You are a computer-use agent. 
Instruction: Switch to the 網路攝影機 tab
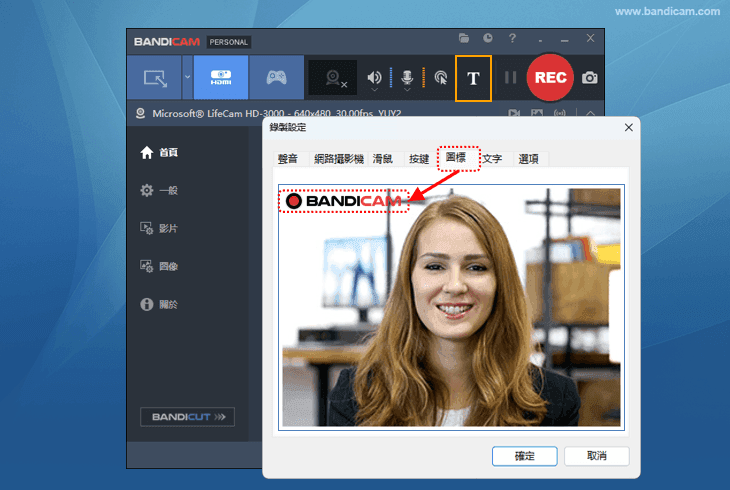tap(338, 159)
